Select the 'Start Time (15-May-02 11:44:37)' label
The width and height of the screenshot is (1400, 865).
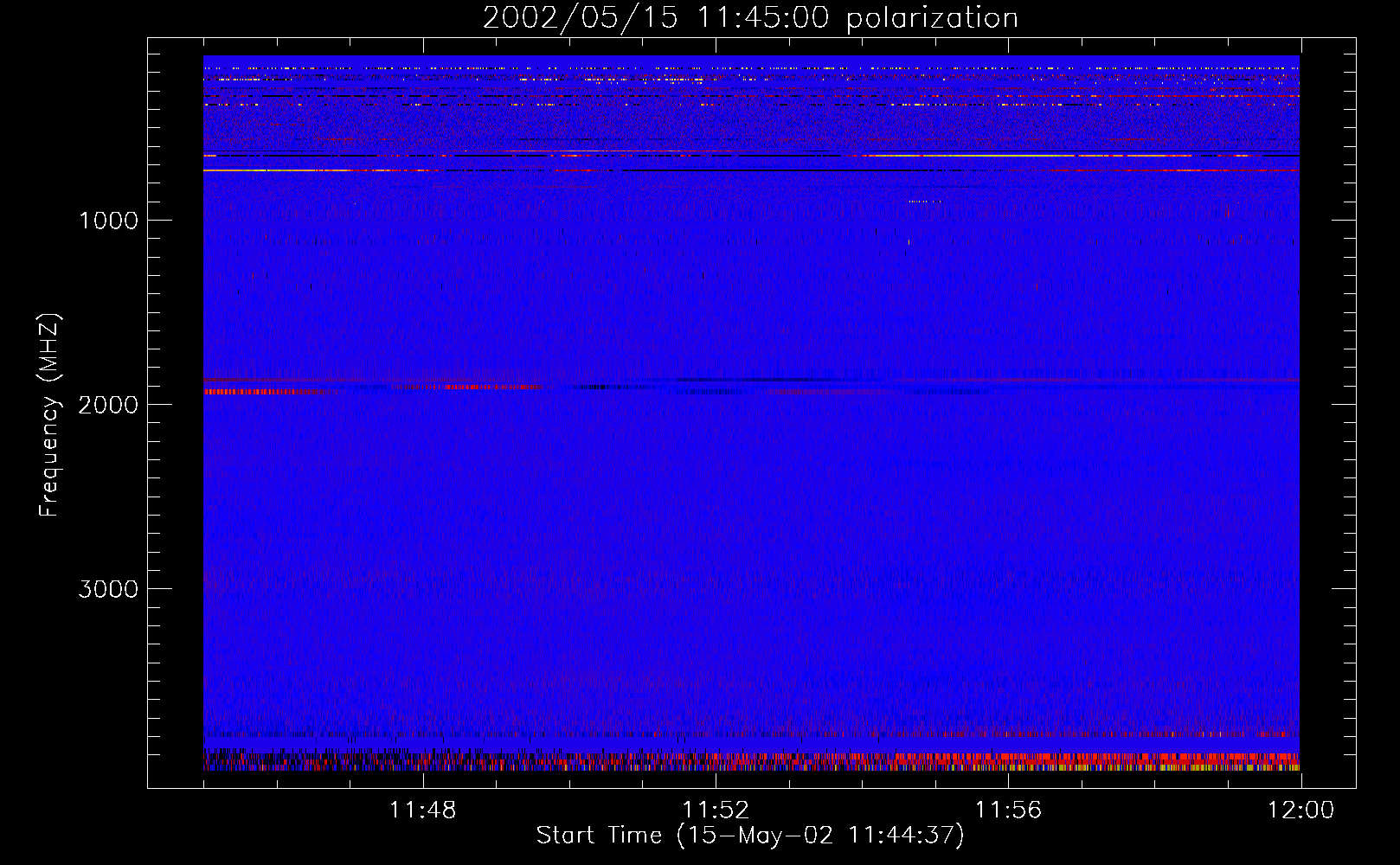pos(750,836)
